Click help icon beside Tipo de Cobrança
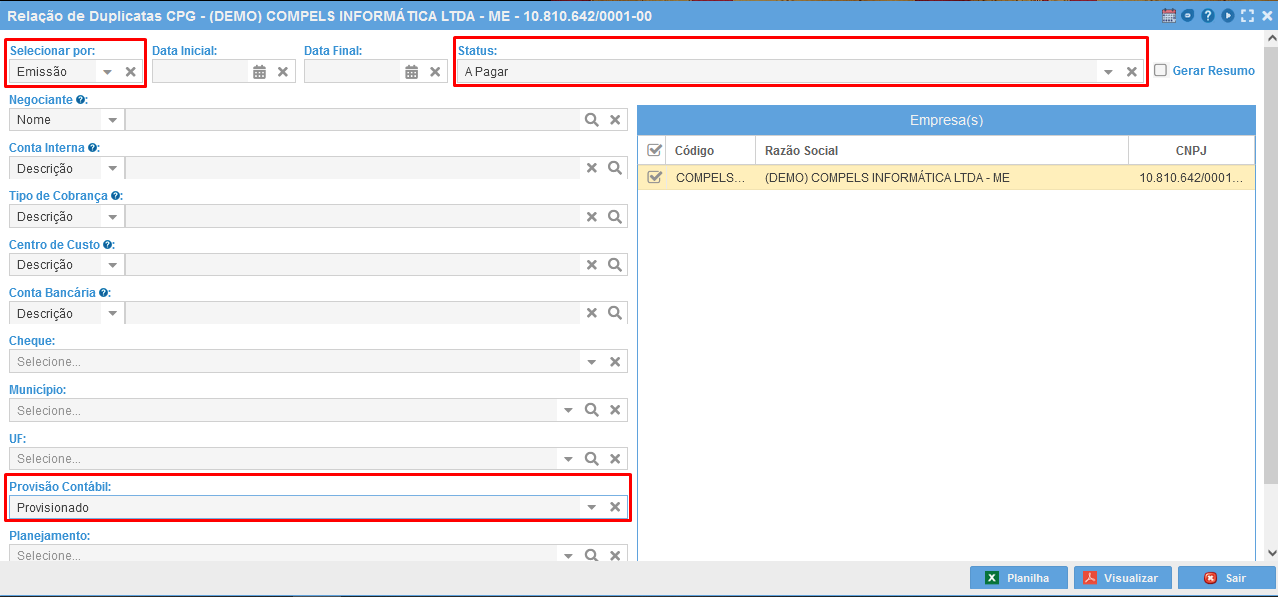Screen dimensions: 1278x597 116,196
